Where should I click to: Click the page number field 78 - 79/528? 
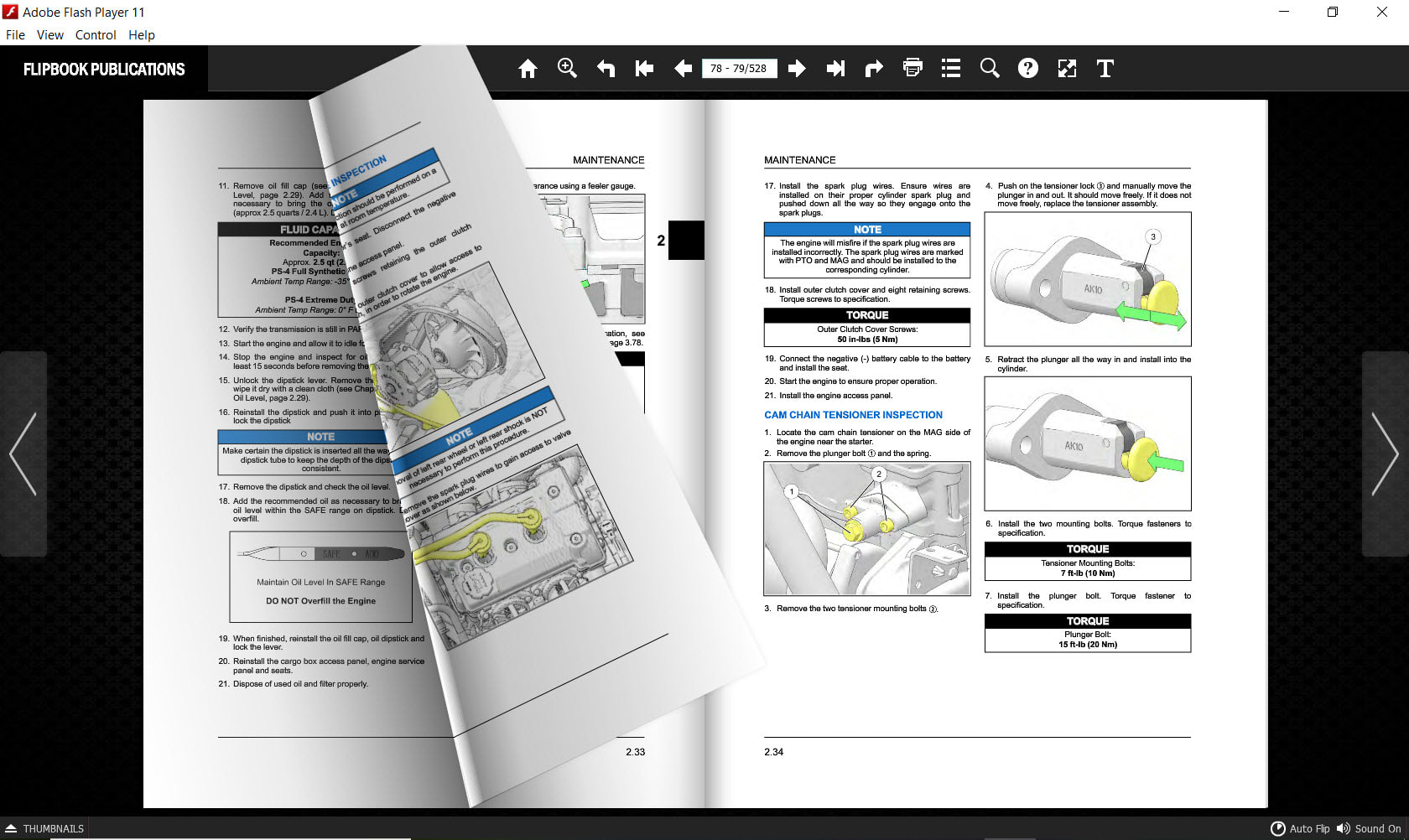click(738, 69)
